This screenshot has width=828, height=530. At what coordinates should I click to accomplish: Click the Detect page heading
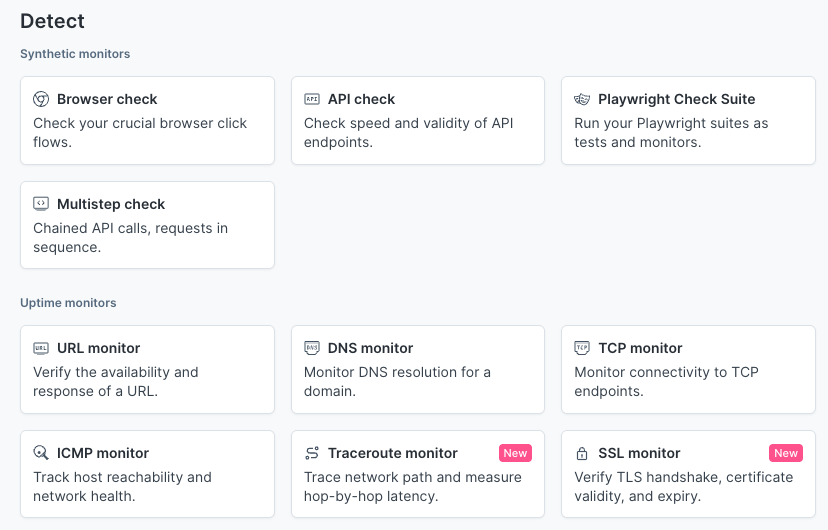52,21
